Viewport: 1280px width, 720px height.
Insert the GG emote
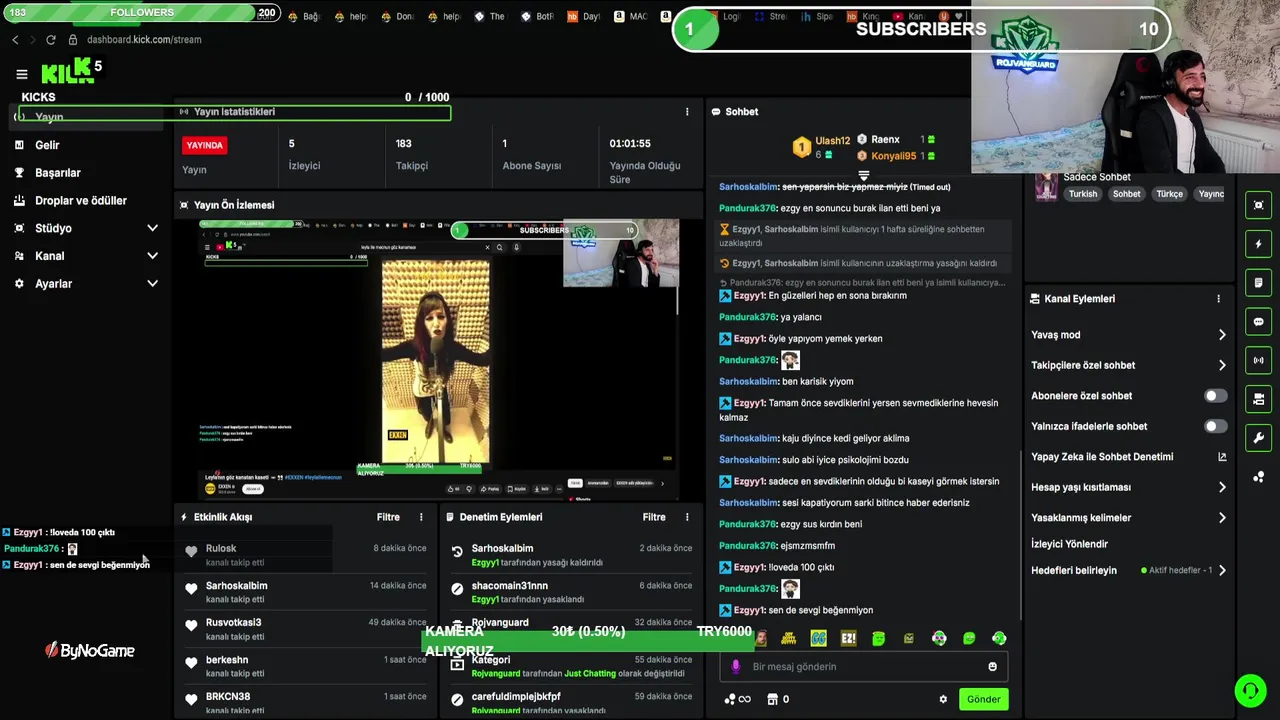click(819, 638)
